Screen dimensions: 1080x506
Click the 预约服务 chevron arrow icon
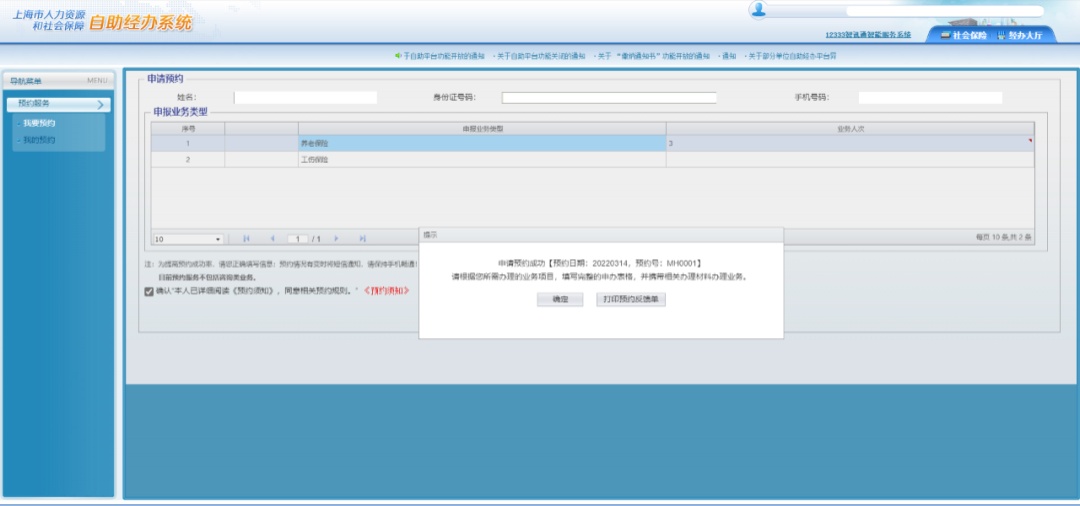100,104
